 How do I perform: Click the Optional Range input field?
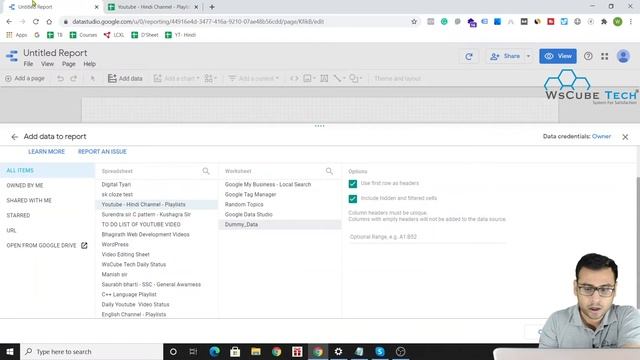click(x=427, y=237)
